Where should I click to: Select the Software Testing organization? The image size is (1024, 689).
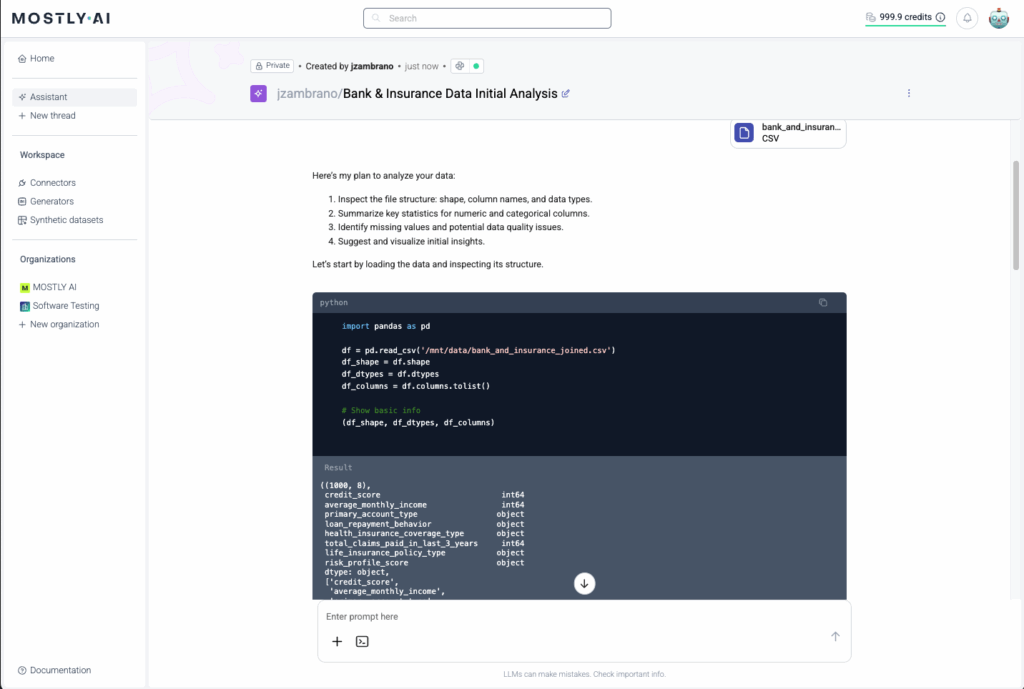pos(59,306)
